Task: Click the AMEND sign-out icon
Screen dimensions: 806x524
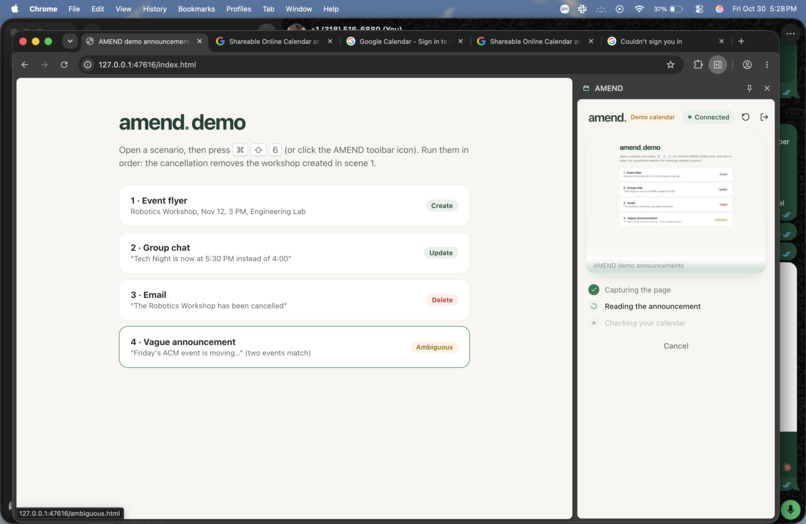Action: pyautogui.click(x=764, y=117)
